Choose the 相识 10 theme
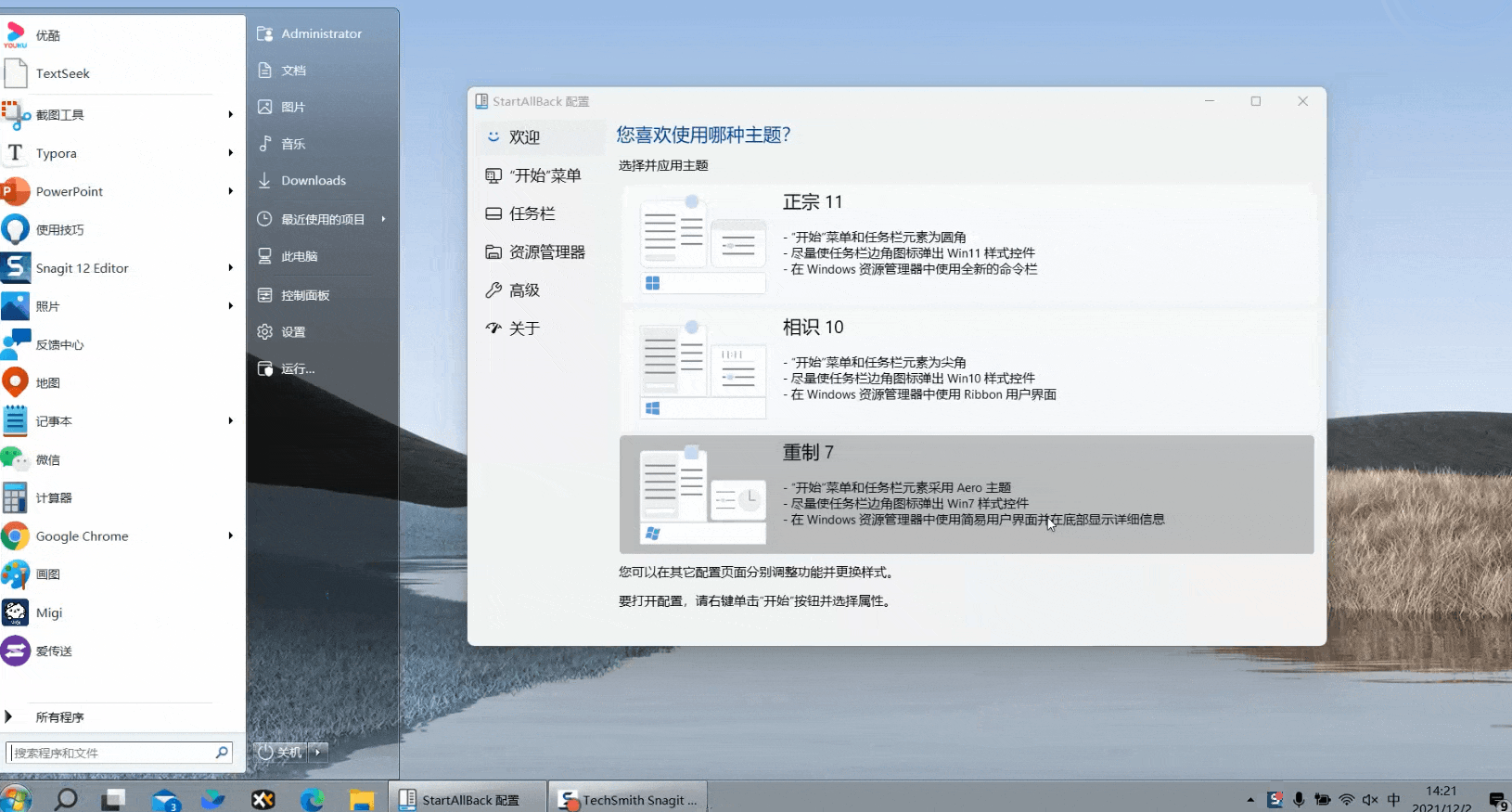Screen dimensions: 1512x812 (967, 369)
